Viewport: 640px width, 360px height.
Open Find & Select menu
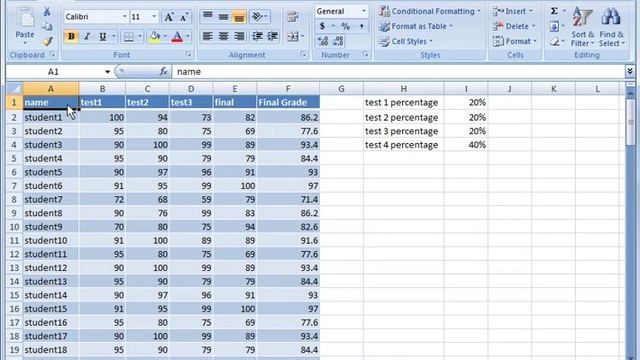611,27
